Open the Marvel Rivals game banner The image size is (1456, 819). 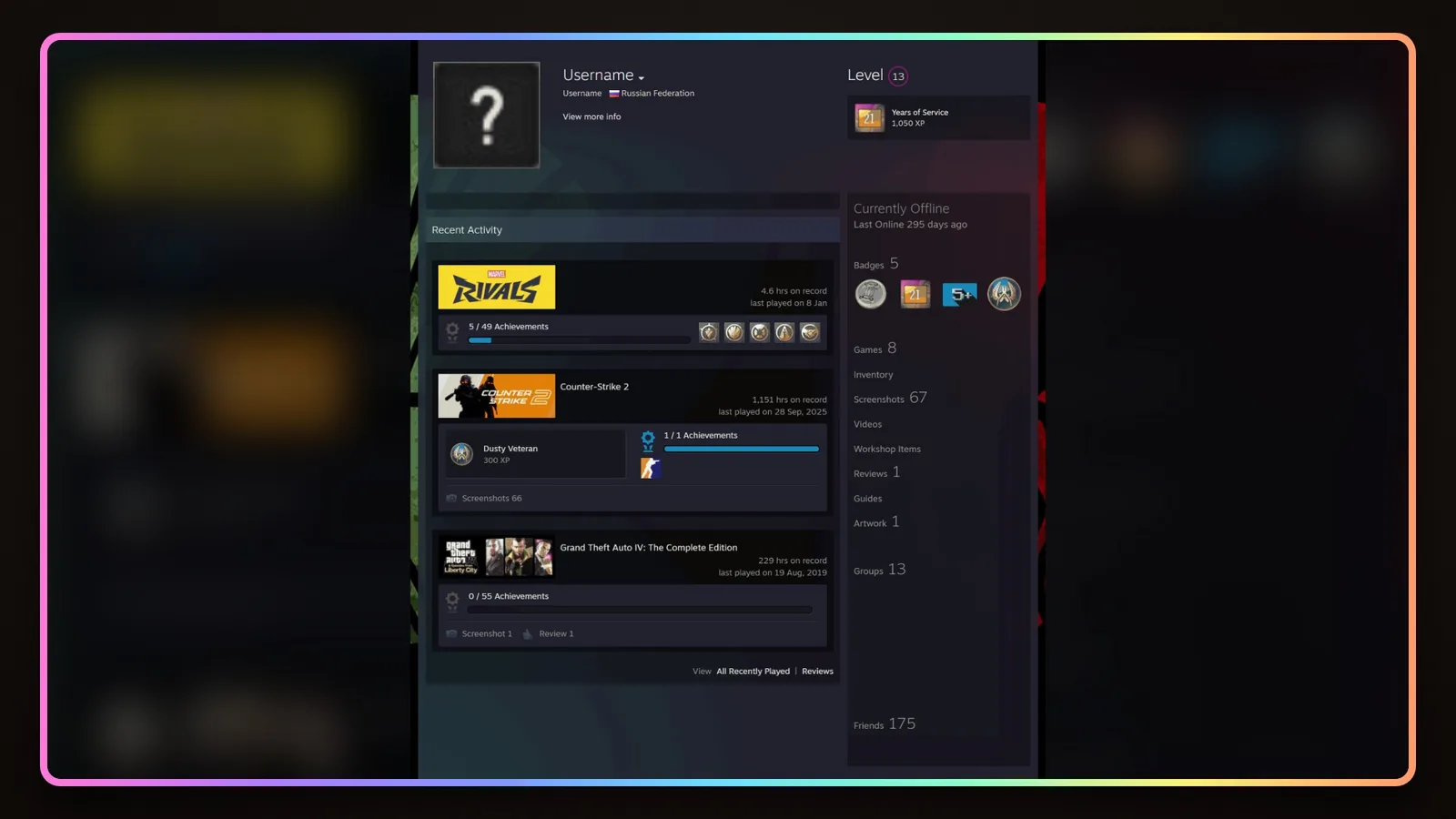[497, 287]
